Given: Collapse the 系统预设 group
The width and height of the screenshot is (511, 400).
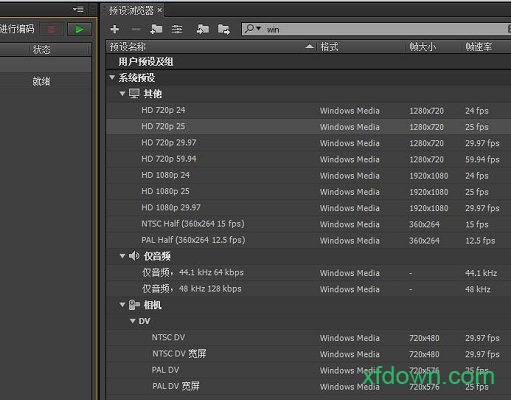Looking at the screenshot, I should [x=112, y=77].
